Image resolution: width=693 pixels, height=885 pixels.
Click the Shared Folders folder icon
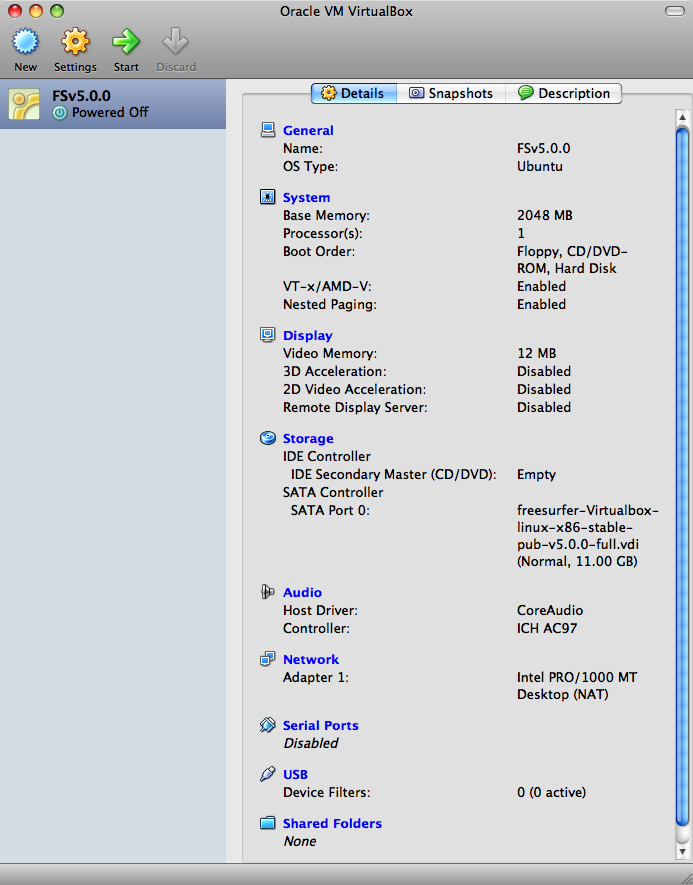click(x=268, y=823)
